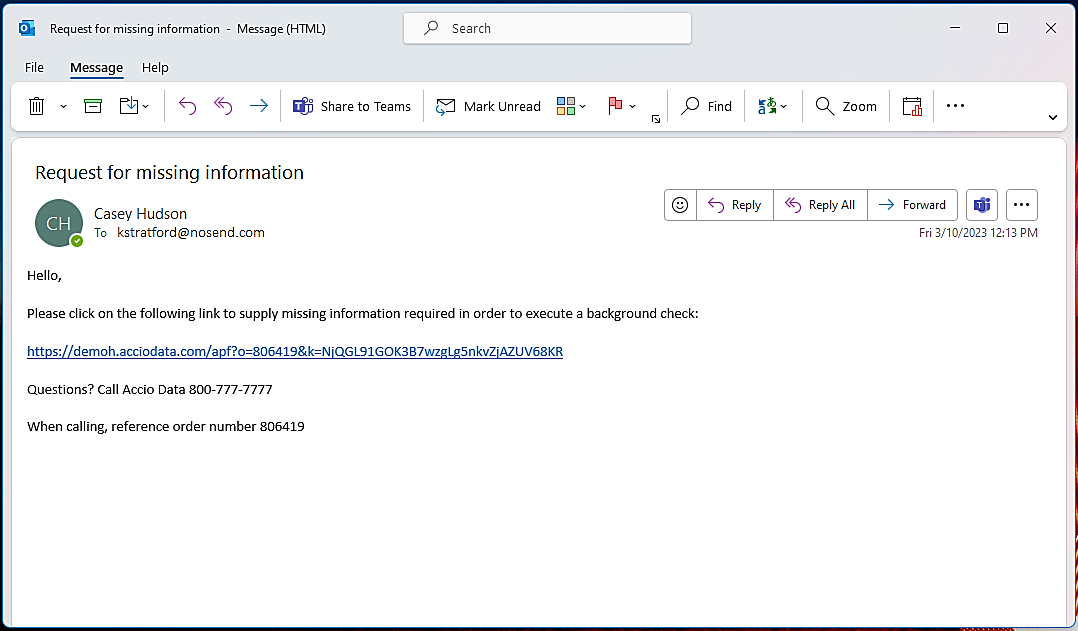The width and height of the screenshot is (1078, 631).
Task: Open the Follow Up flag dropdown arrow
Action: coord(632,107)
